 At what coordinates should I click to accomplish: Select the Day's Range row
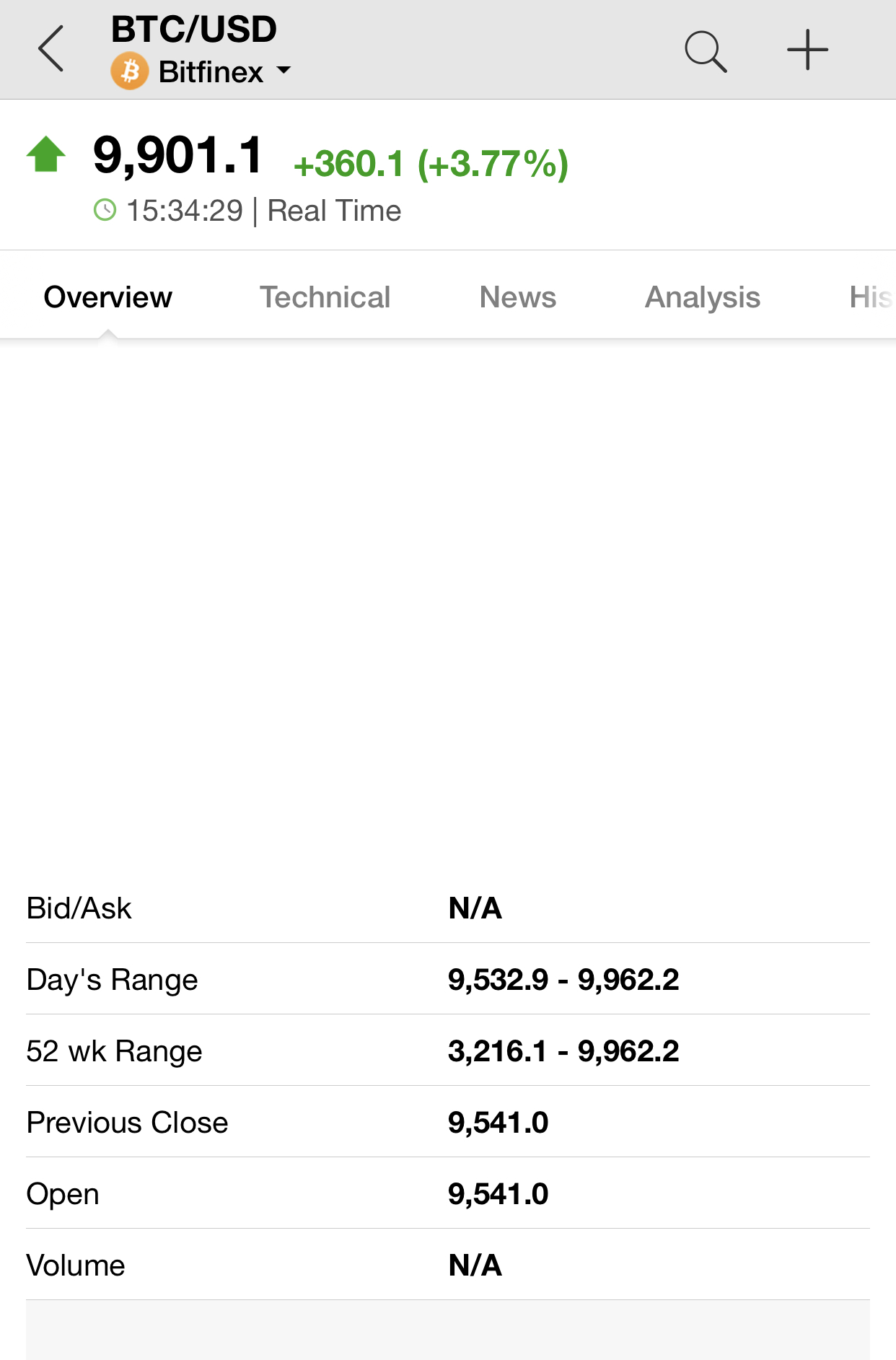pos(448,979)
